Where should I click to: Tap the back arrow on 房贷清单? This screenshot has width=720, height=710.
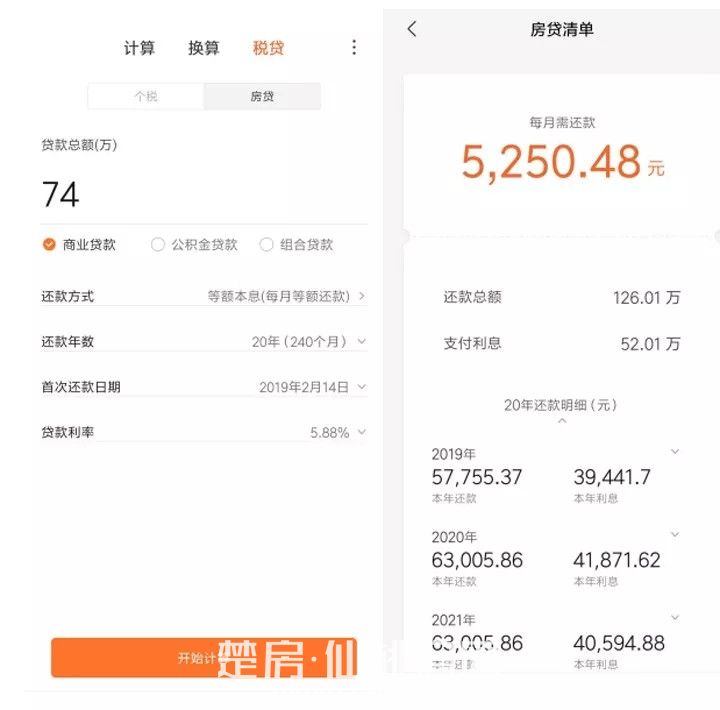[x=412, y=30]
